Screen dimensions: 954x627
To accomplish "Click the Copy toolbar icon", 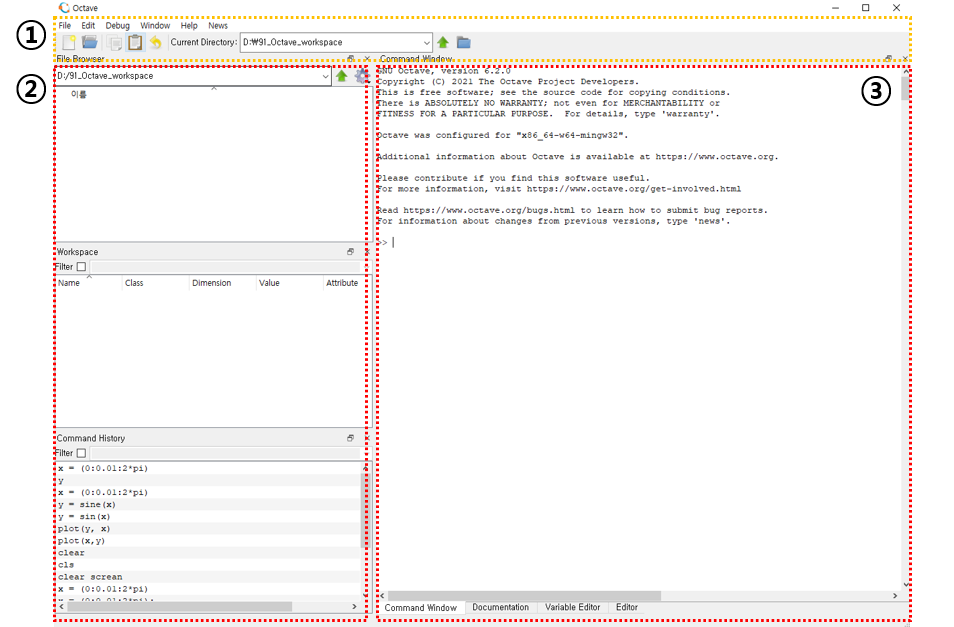I will coord(114,43).
